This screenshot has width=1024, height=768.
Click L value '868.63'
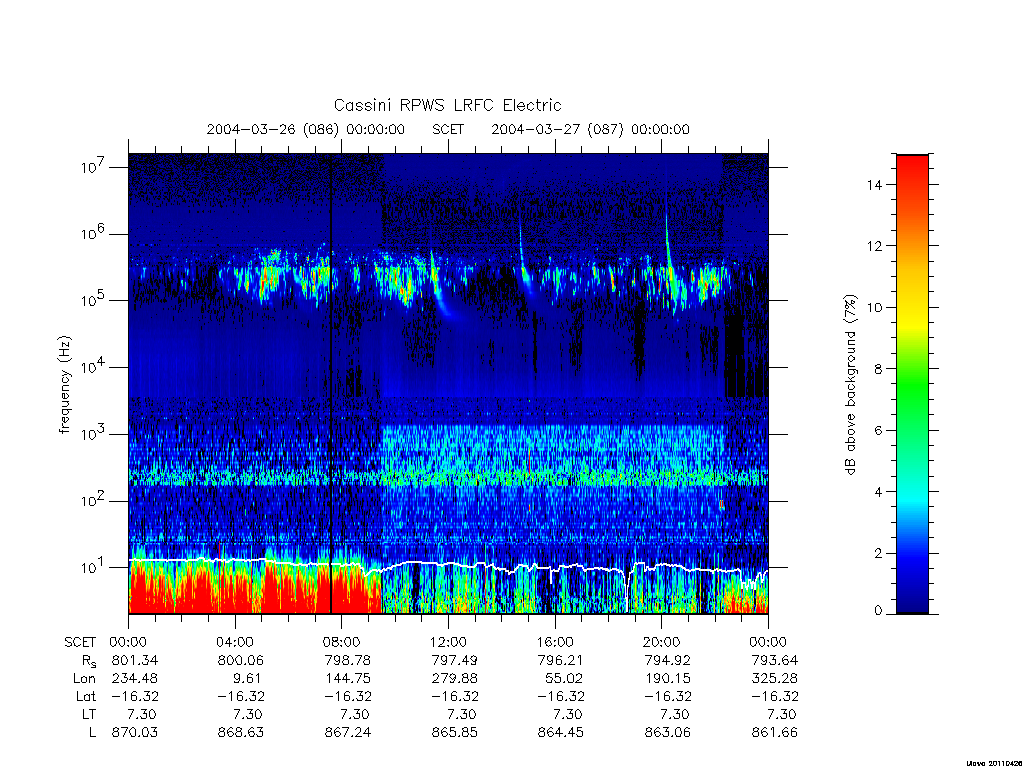point(241,733)
